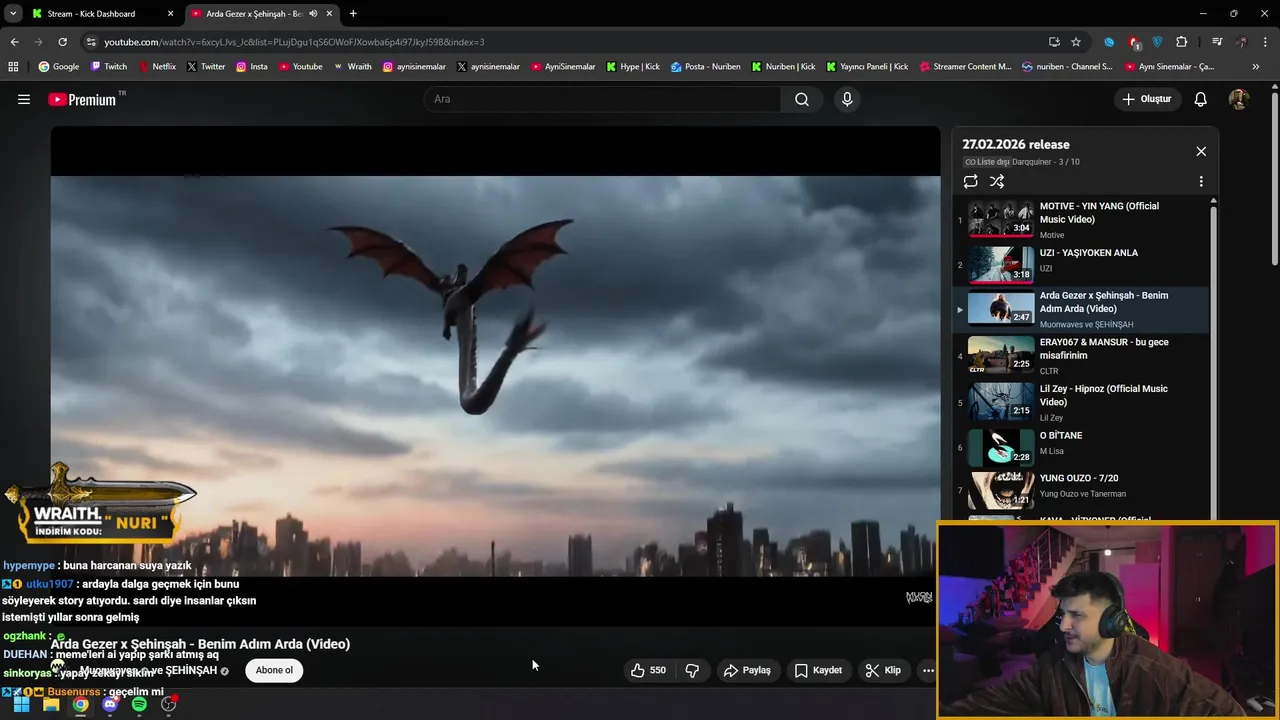Open the Wraith bookmark
This screenshot has width=1280, height=720.
pos(352,67)
